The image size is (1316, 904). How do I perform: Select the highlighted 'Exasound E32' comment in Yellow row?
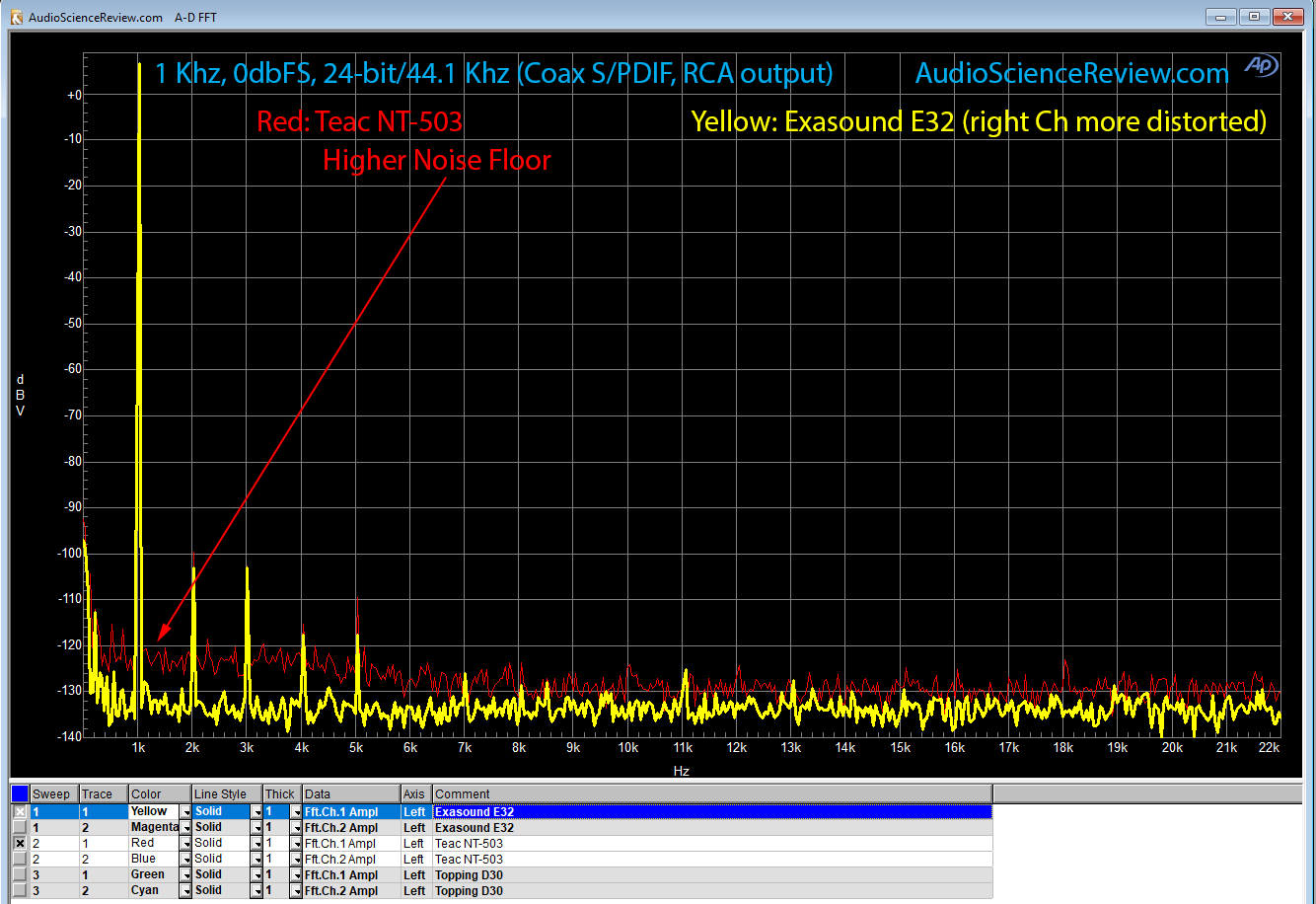712,811
